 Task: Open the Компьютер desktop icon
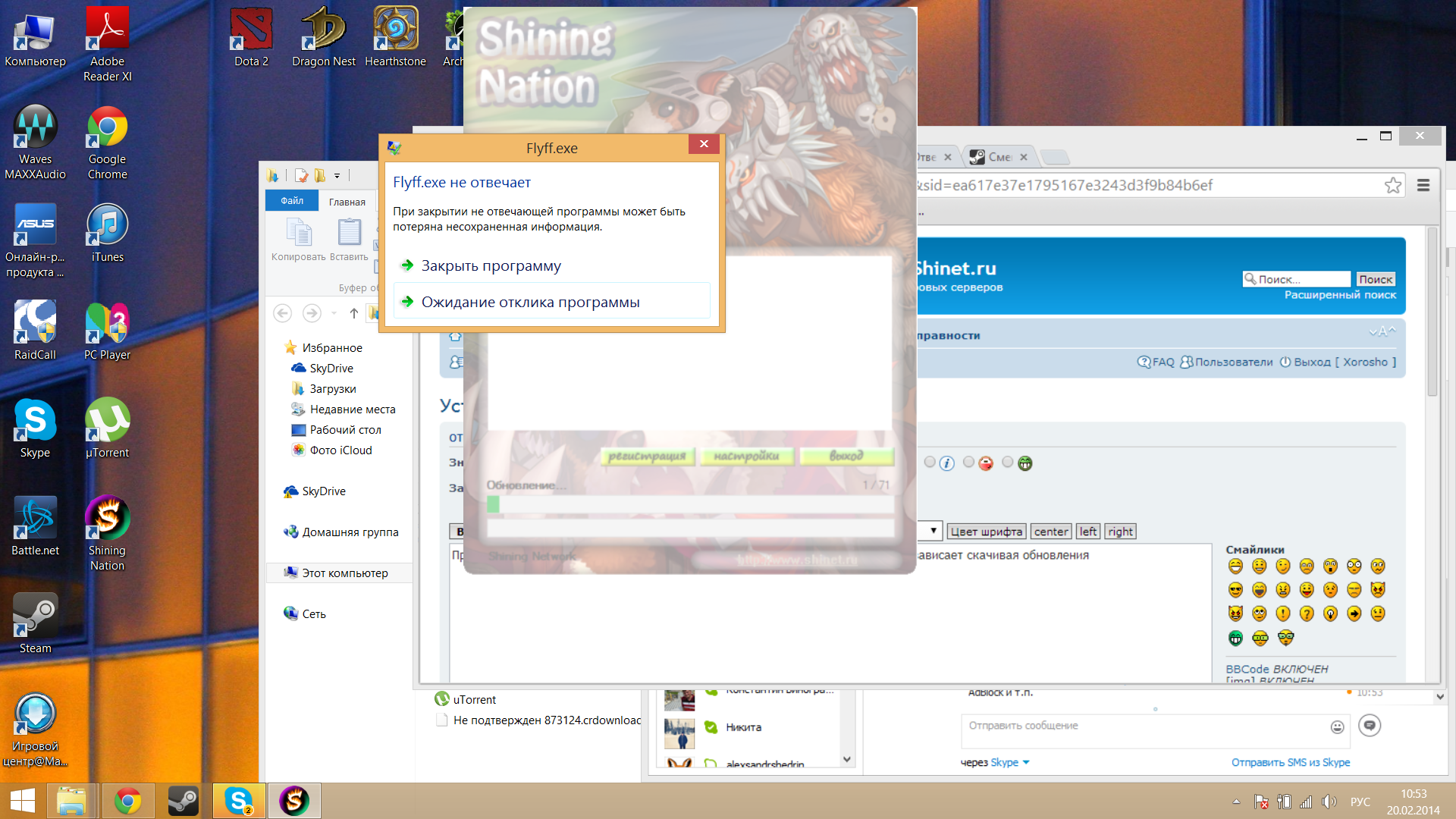(35, 36)
